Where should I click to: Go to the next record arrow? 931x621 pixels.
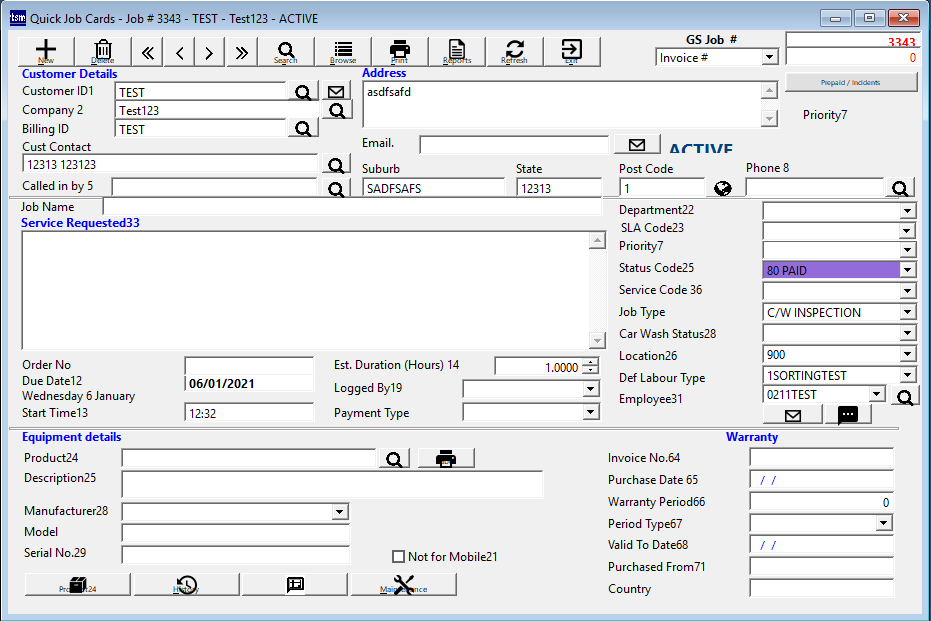tap(209, 53)
